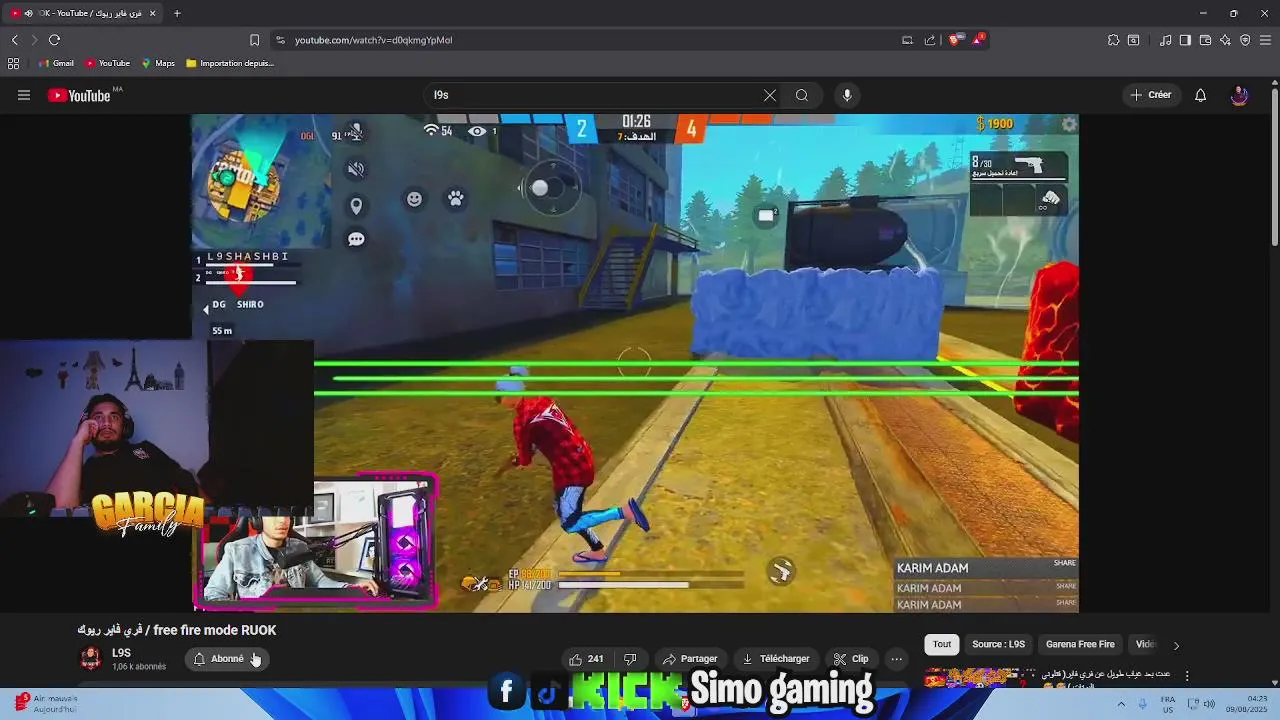Viewport: 1280px width, 720px height.
Task: Select the Source : L9S chip
Action: pos(998,645)
